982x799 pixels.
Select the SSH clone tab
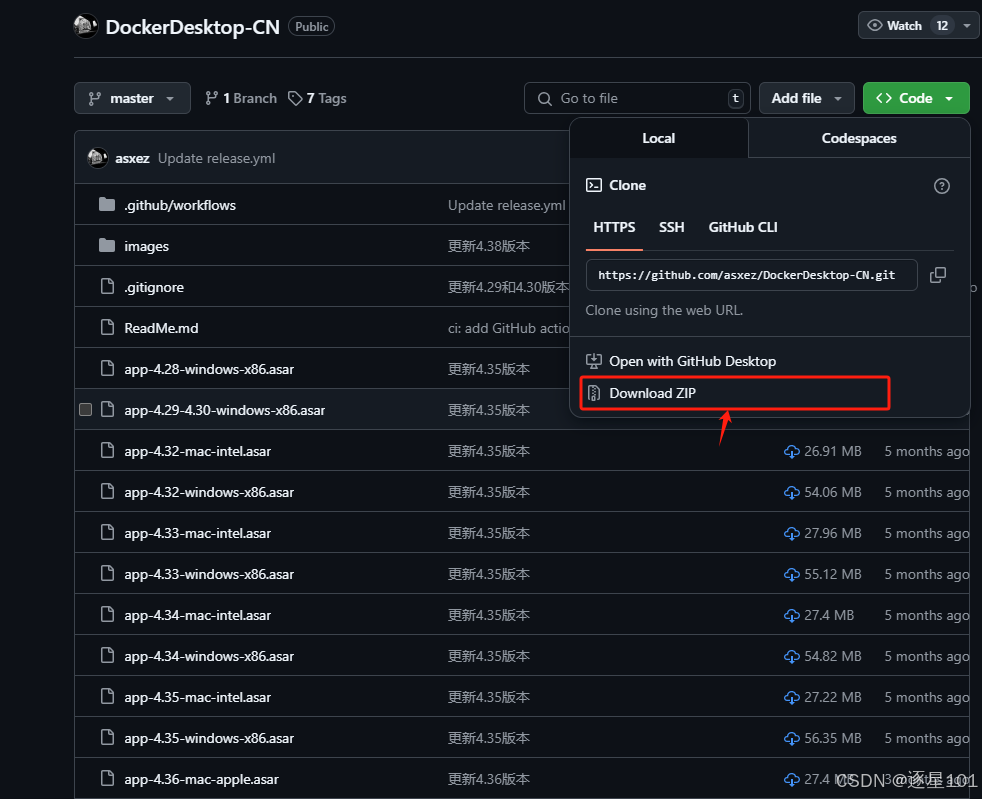tap(671, 227)
